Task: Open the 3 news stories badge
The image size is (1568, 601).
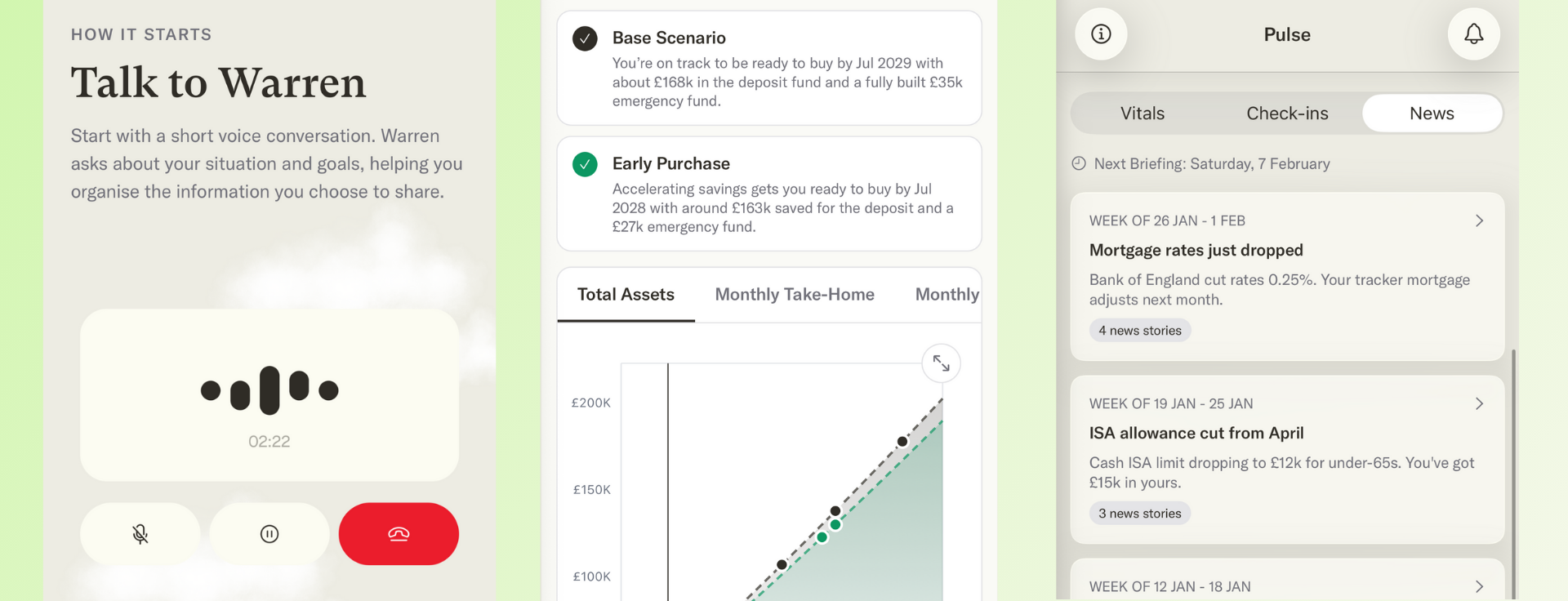Action: (1139, 514)
